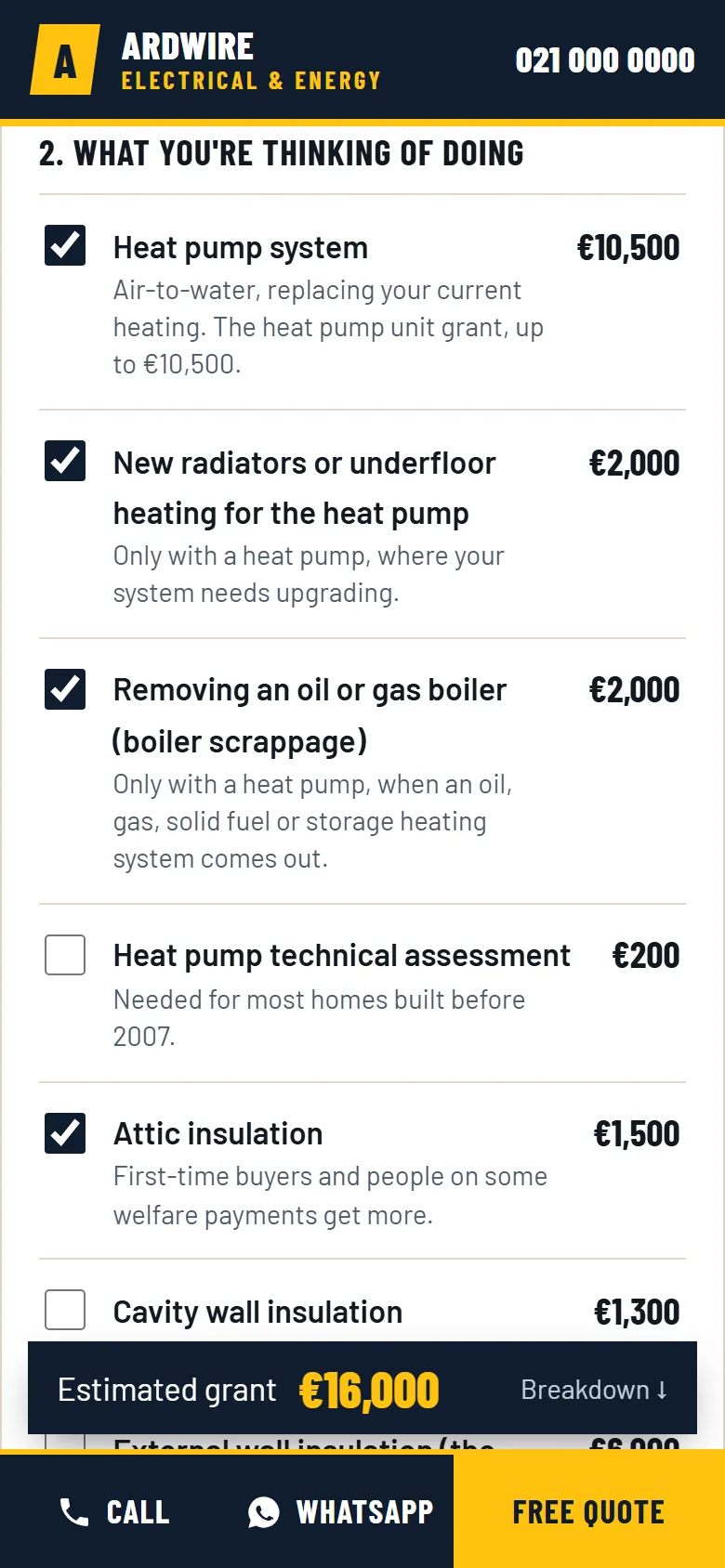Viewport: 725px width, 1568px height.
Task: Uncheck Removing an oil or gas boiler
Action: (x=65, y=689)
